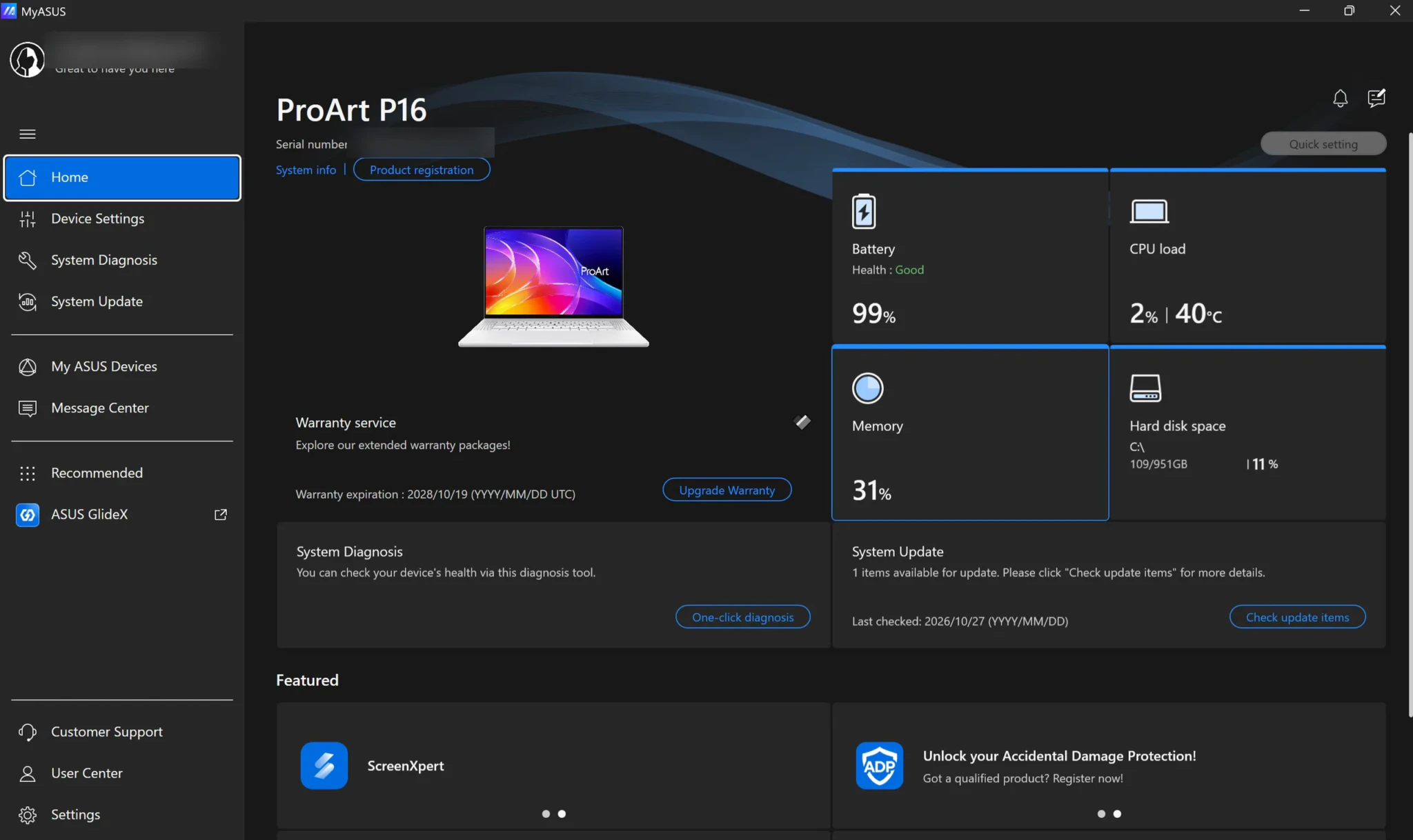Click the MyASUS logo in title bar
Viewport: 1413px width, 840px height.
pos(9,11)
